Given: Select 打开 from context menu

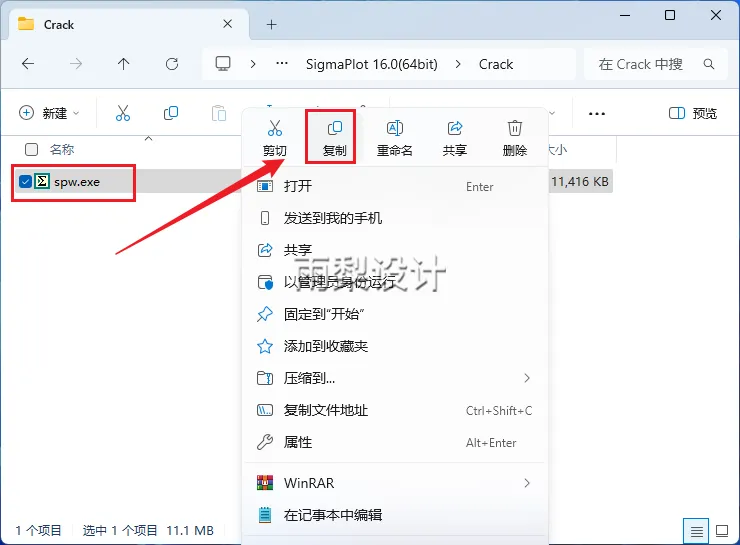Looking at the screenshot, I should pos(395,186).
